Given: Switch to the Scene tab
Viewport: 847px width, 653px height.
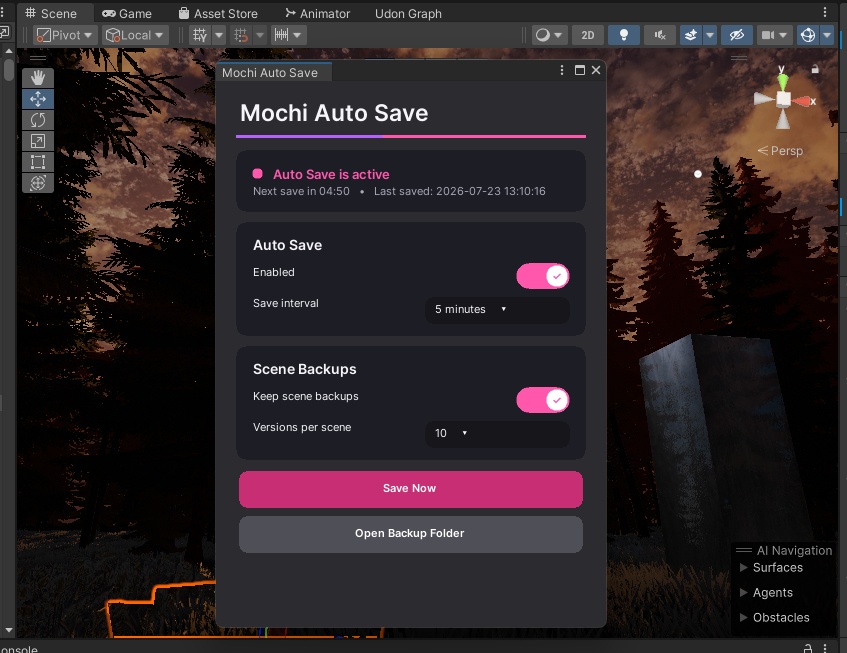Looking at the screenshot, I should coord(52,14).
